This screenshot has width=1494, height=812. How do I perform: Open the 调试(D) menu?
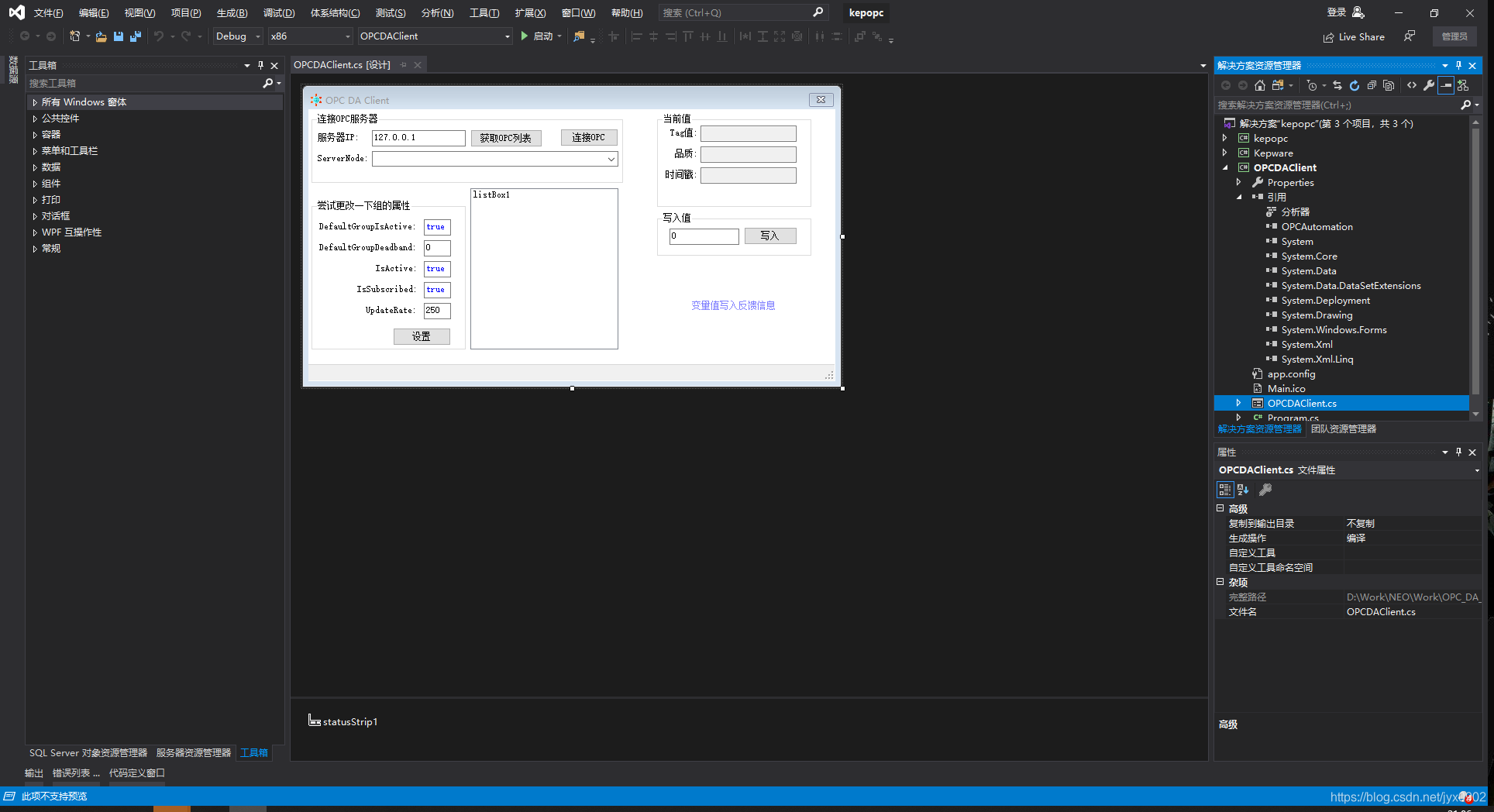278,12
